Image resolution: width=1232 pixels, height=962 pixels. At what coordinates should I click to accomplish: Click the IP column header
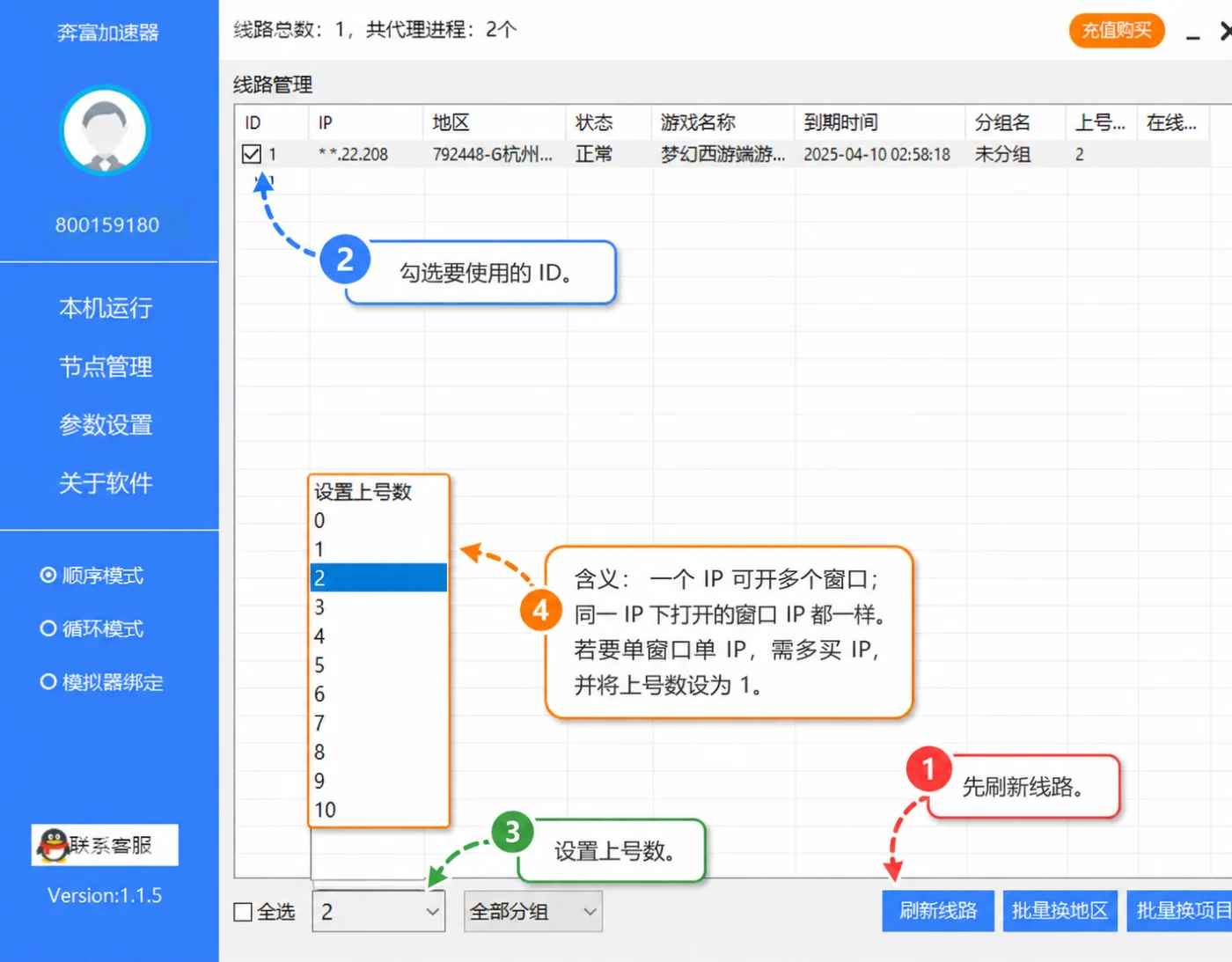[366, 122]
